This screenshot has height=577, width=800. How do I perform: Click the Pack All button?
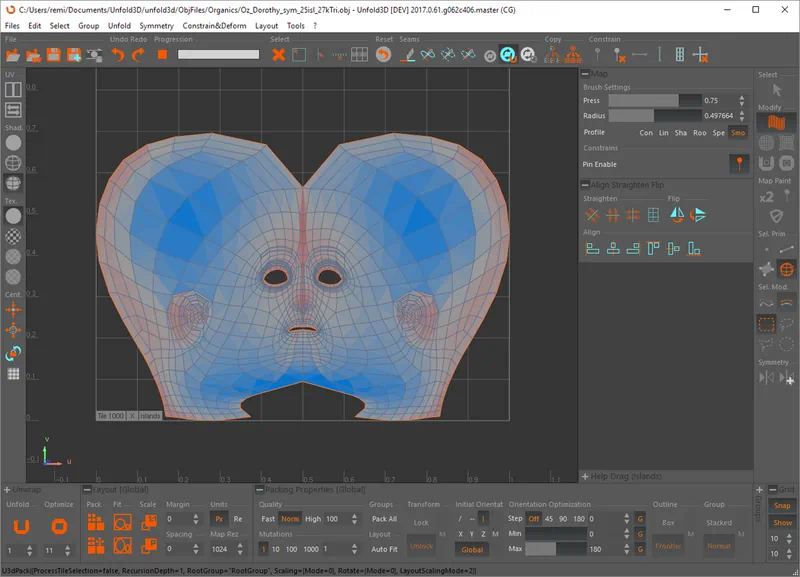tap(384, 519)
